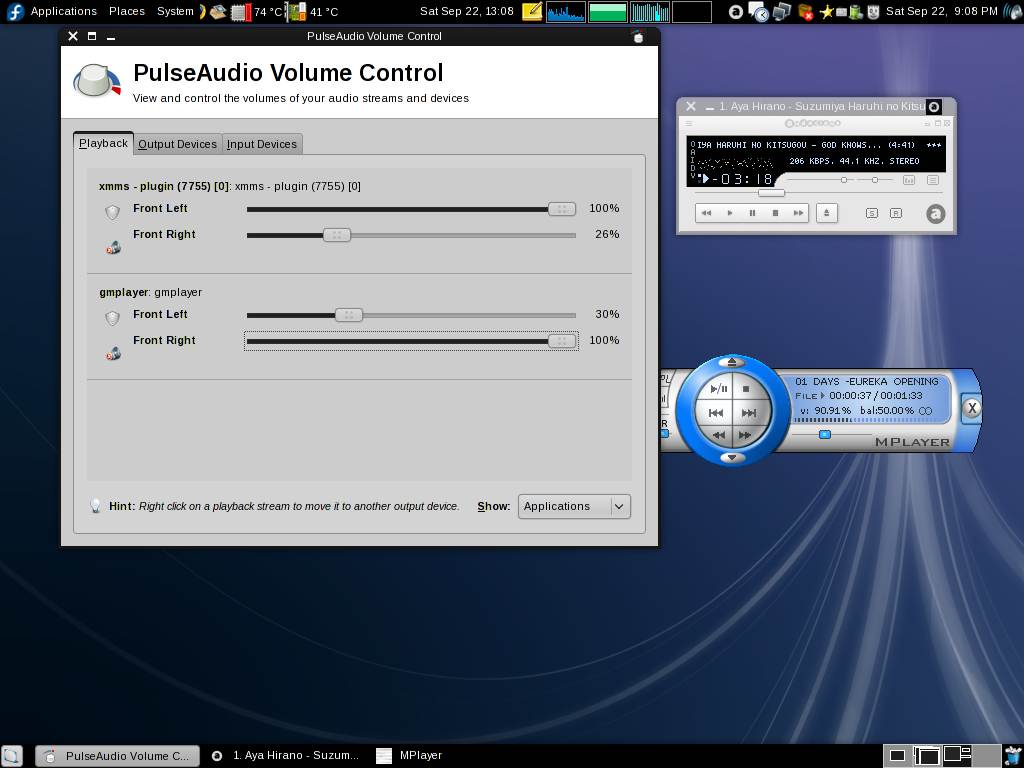Open the Show Applications dropdown
Image resolution: width=1024 pixels, height=768 pixels.
574,506
